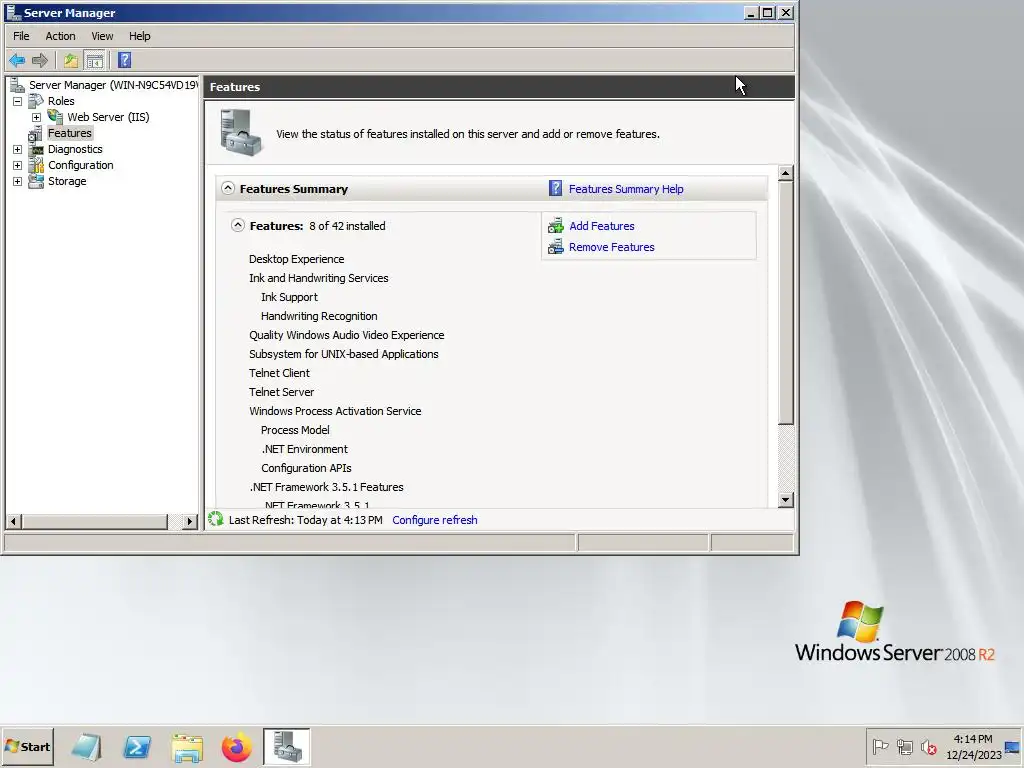This screenshot has width=1024, height=768.
Task: Click the Server Manager root node icon
Action: pos(18,85)
